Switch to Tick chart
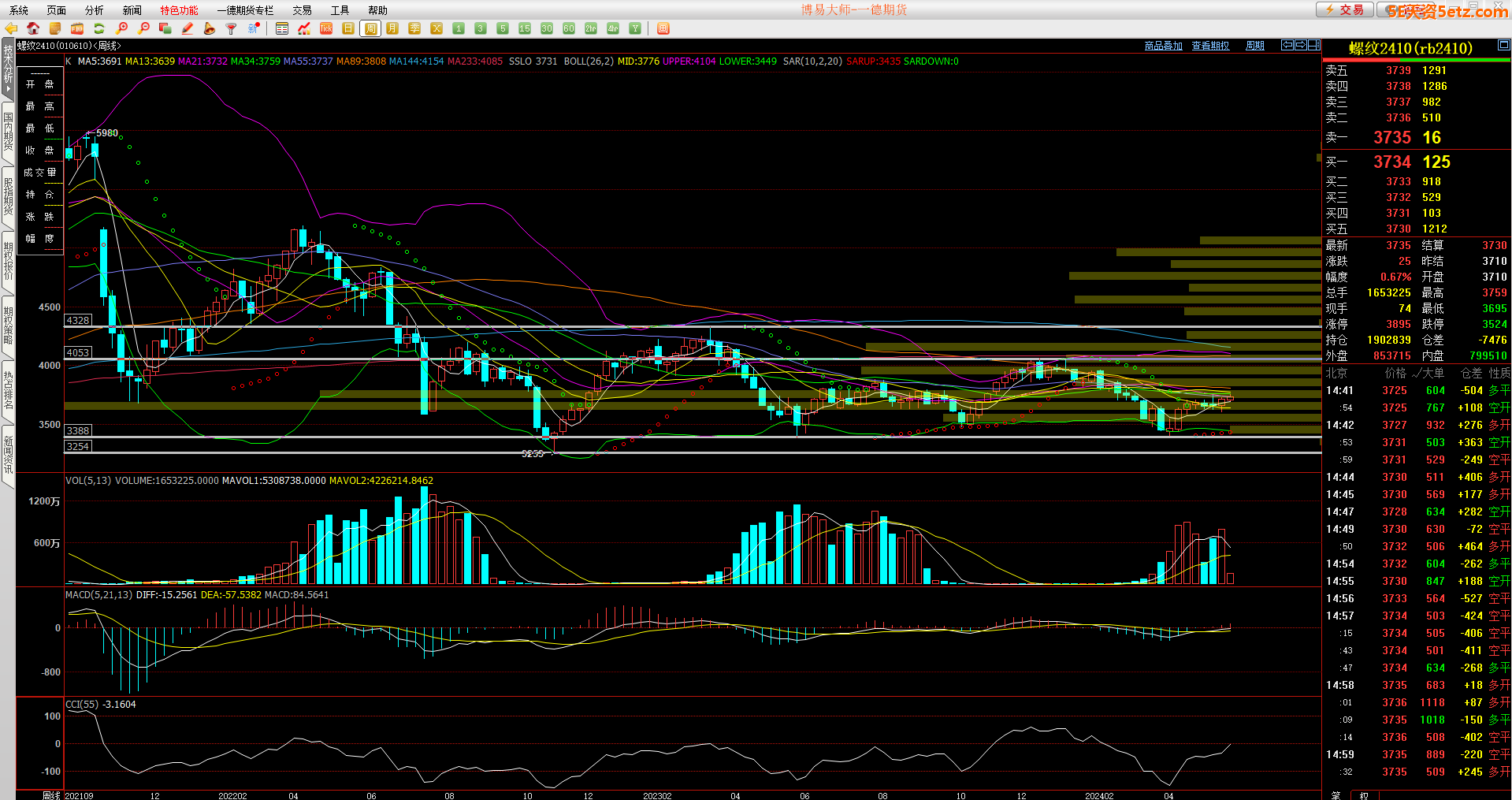The image size is (1512, 800). pos(326,28)
